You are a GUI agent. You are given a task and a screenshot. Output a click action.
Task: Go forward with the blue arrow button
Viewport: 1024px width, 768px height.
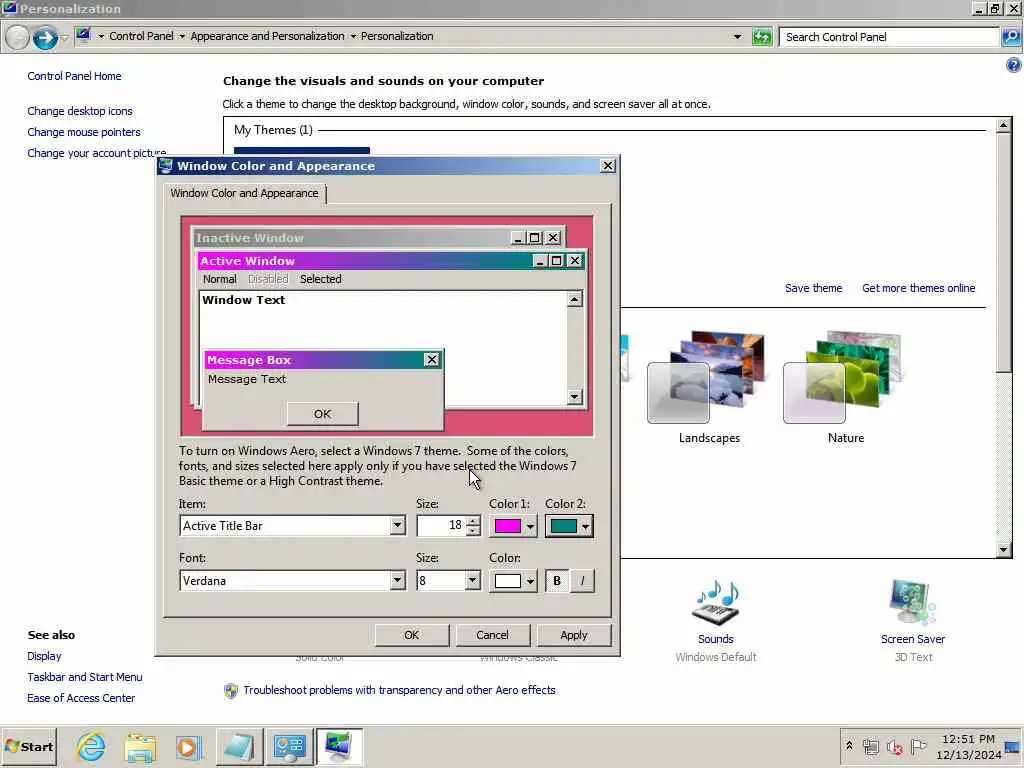click(x=45, y=37)
